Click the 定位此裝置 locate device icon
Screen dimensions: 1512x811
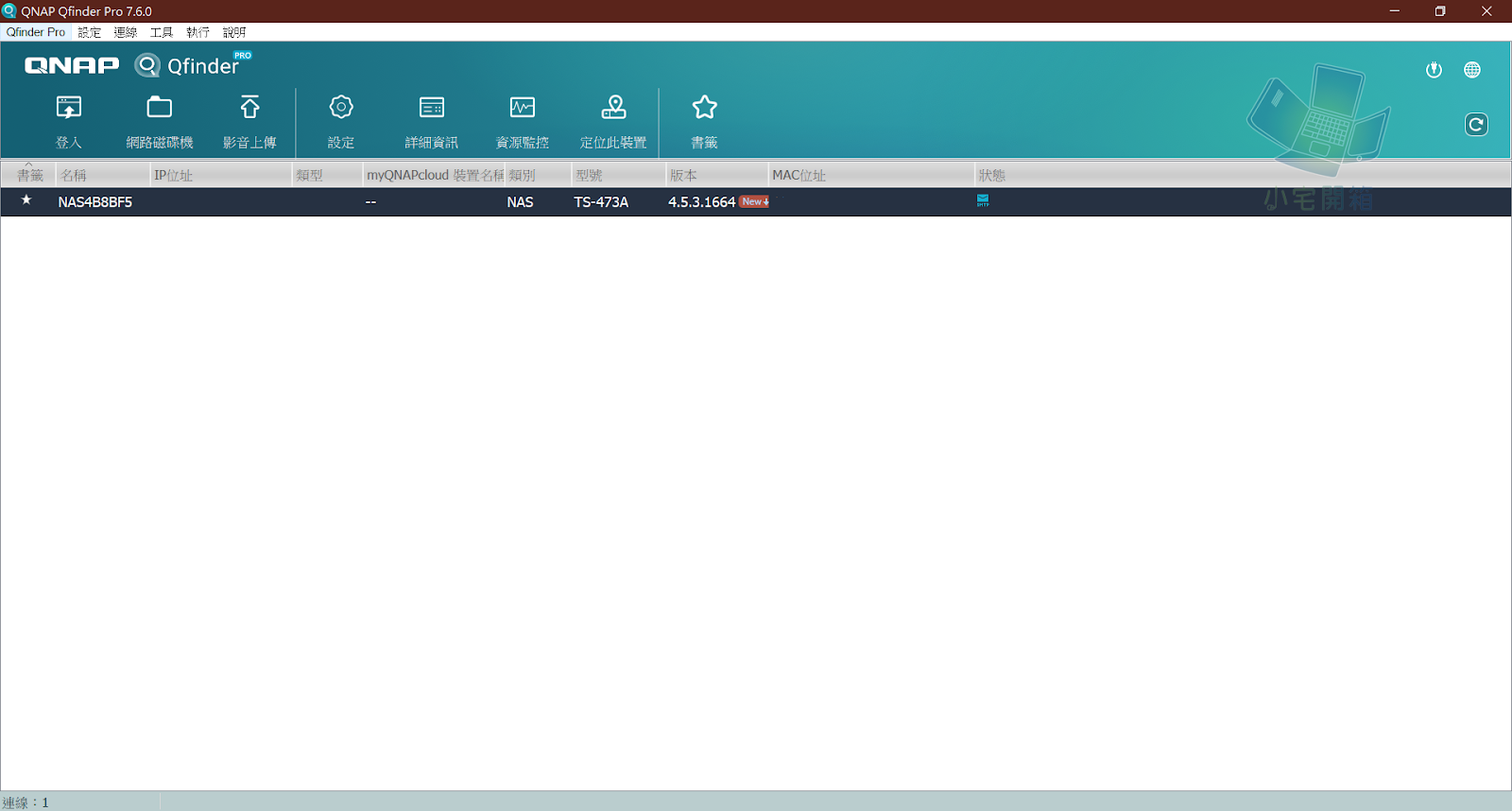(613, 121)
